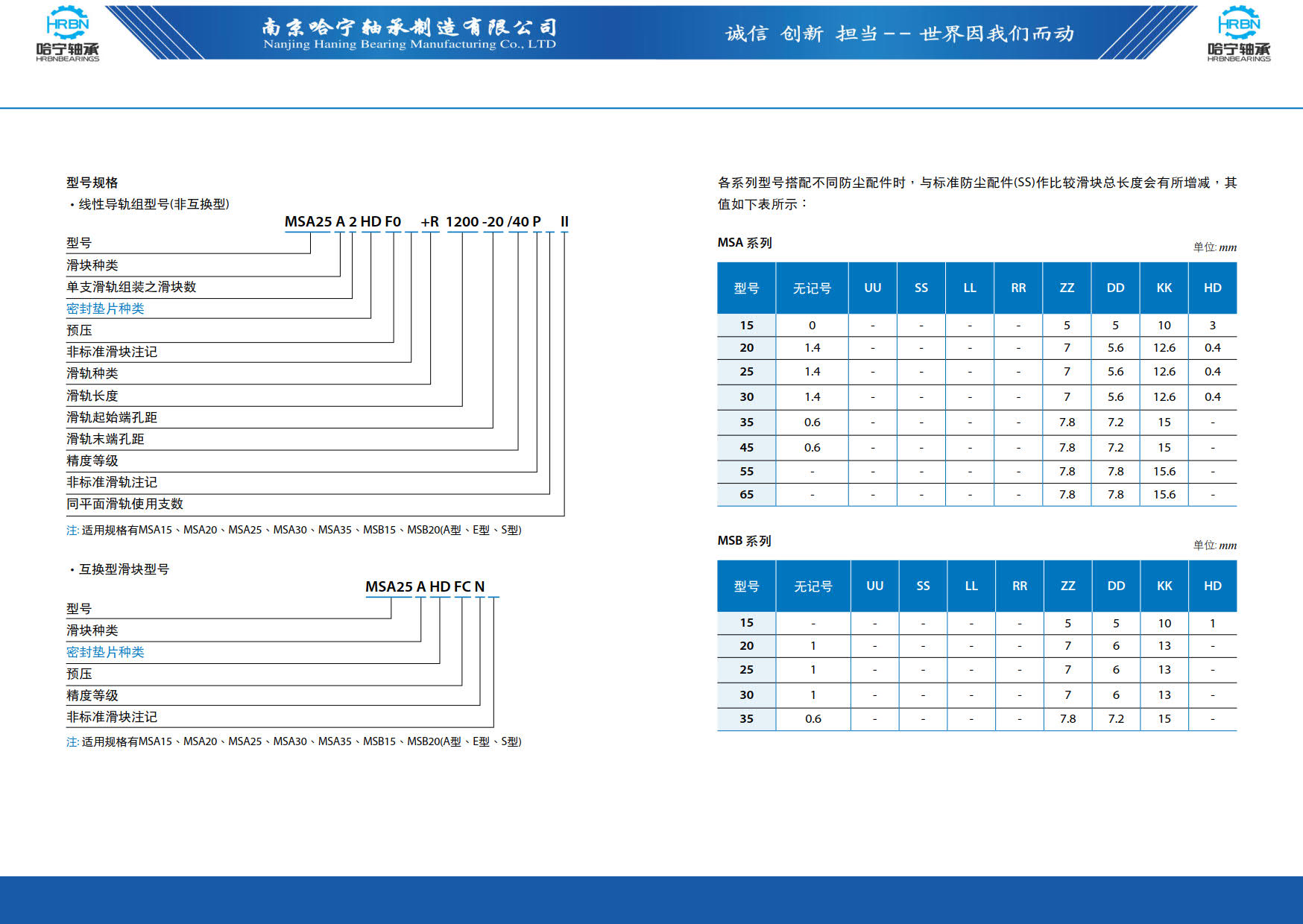Click '+R 1200 -20 /40 P' code segment
The width and height of the screenshot is (1303, 924).
481,221
